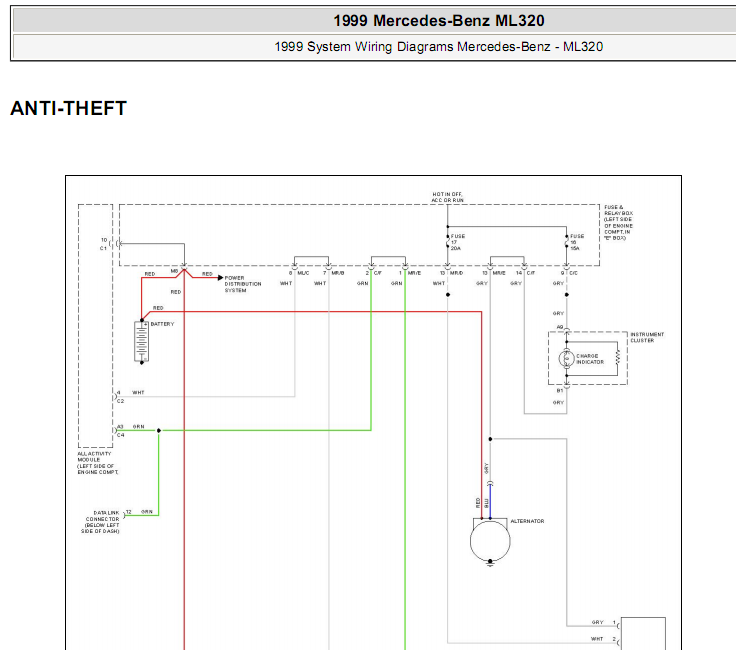Click the "C4" connector label on activity module
The width and height of the screenshot is (736, 650).
[x=121, y=435]
